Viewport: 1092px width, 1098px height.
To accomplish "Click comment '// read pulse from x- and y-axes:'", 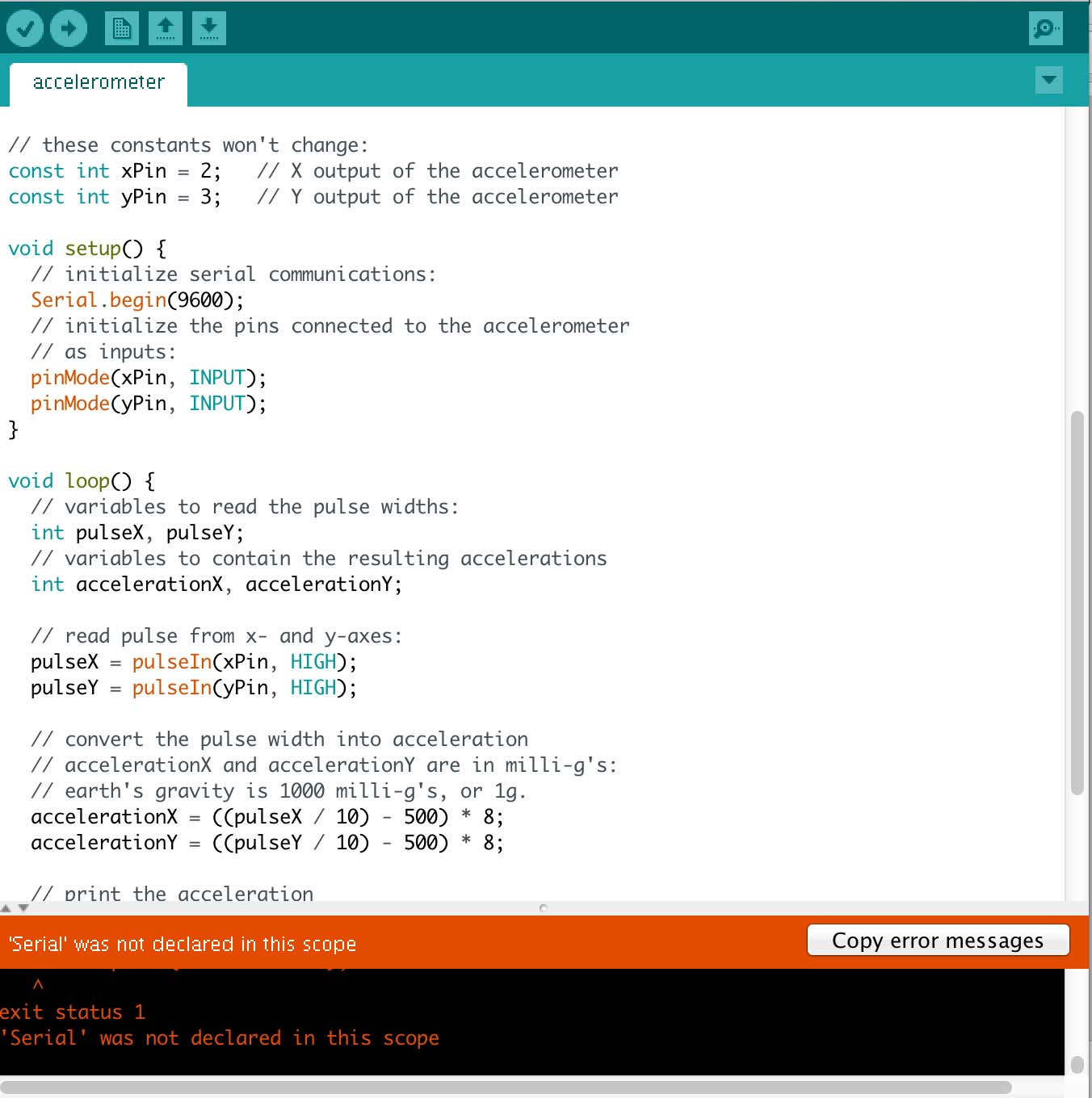I will (x=216, y=636).
